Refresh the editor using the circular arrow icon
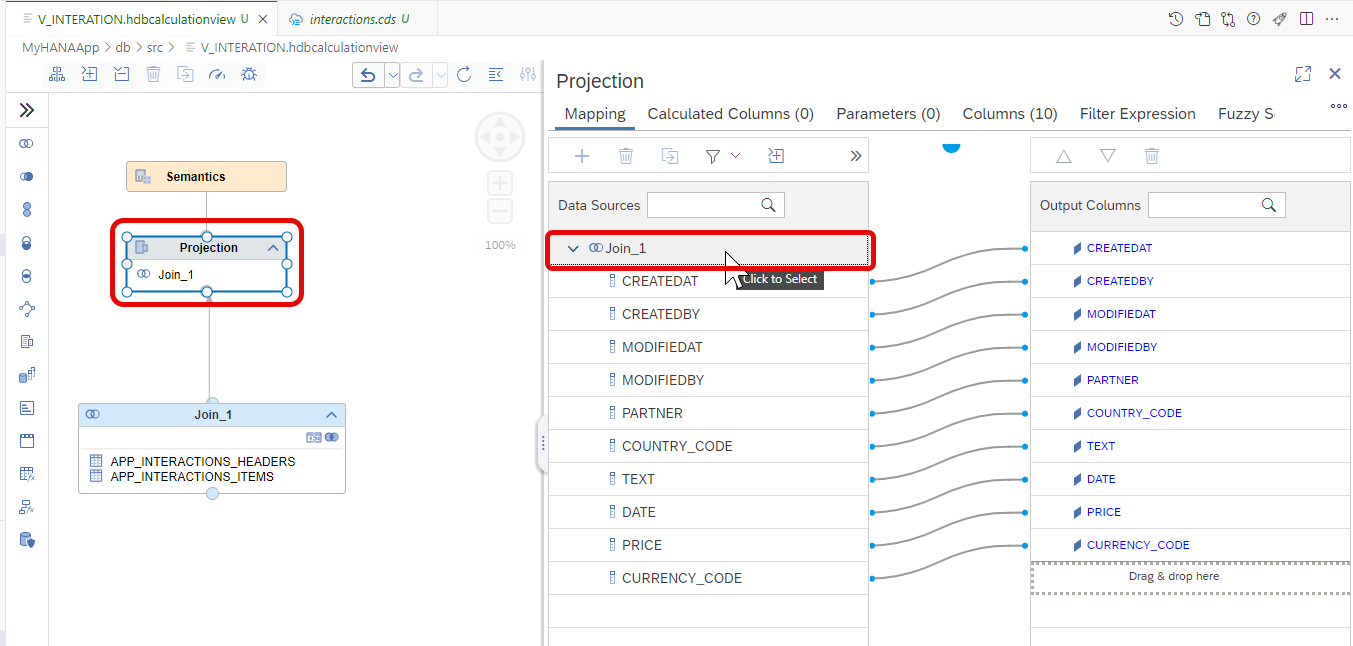 click(x=463, y=74)
